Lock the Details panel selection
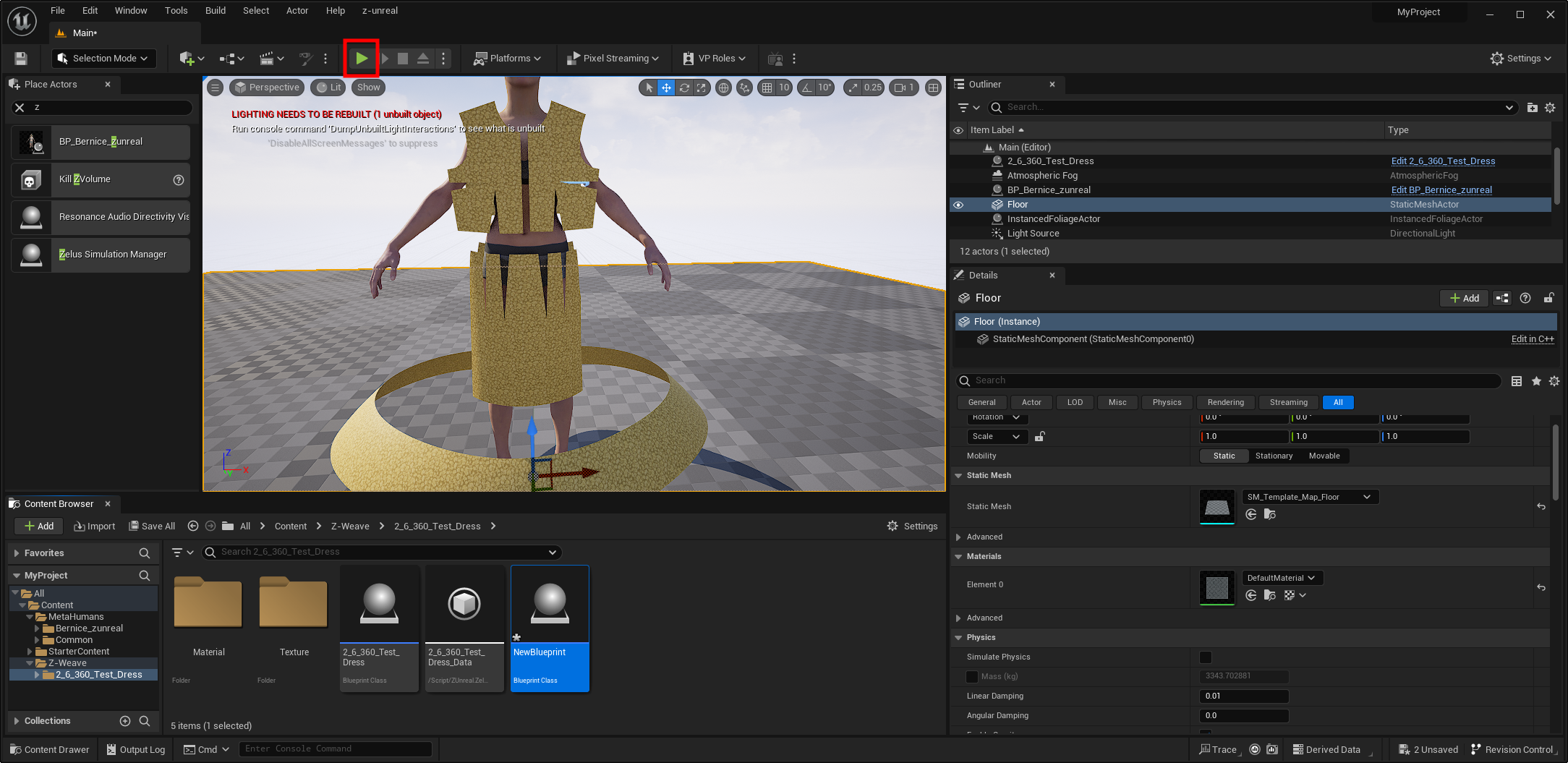 tap(1548, 298)
